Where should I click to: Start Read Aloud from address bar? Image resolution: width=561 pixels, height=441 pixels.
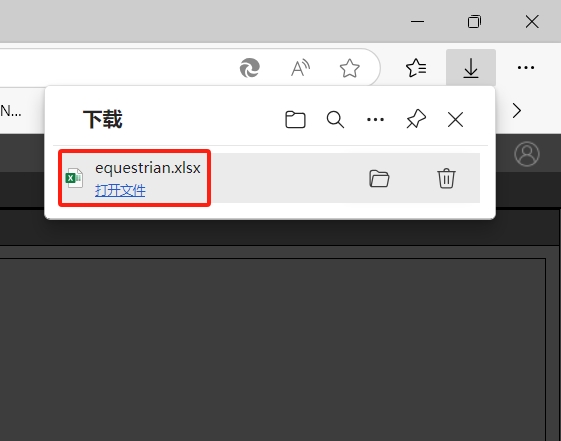coord(300,68)
